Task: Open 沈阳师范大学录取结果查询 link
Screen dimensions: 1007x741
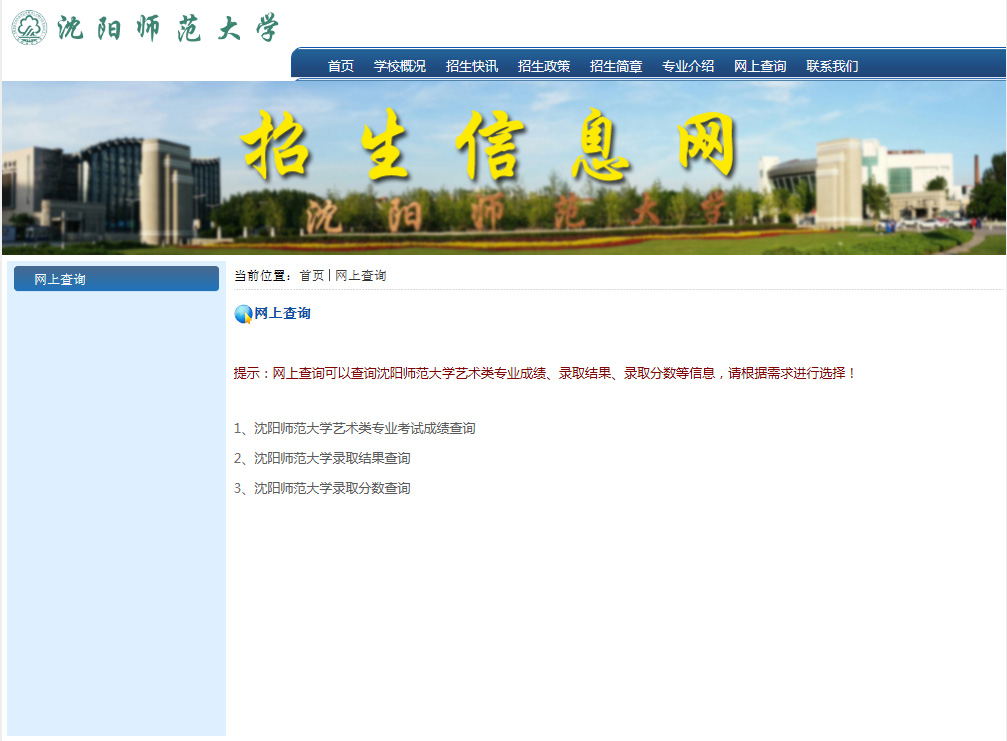Action: coord(332,458)
